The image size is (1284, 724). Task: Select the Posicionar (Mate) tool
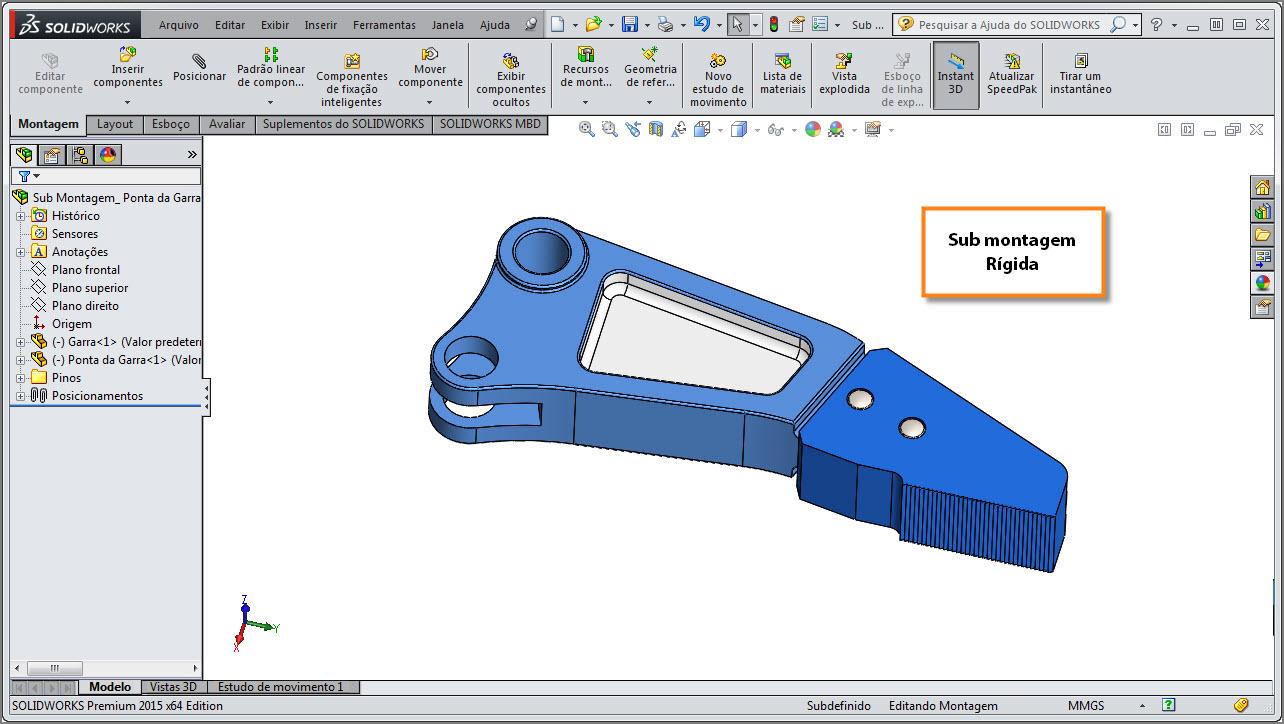click(199, 70)
